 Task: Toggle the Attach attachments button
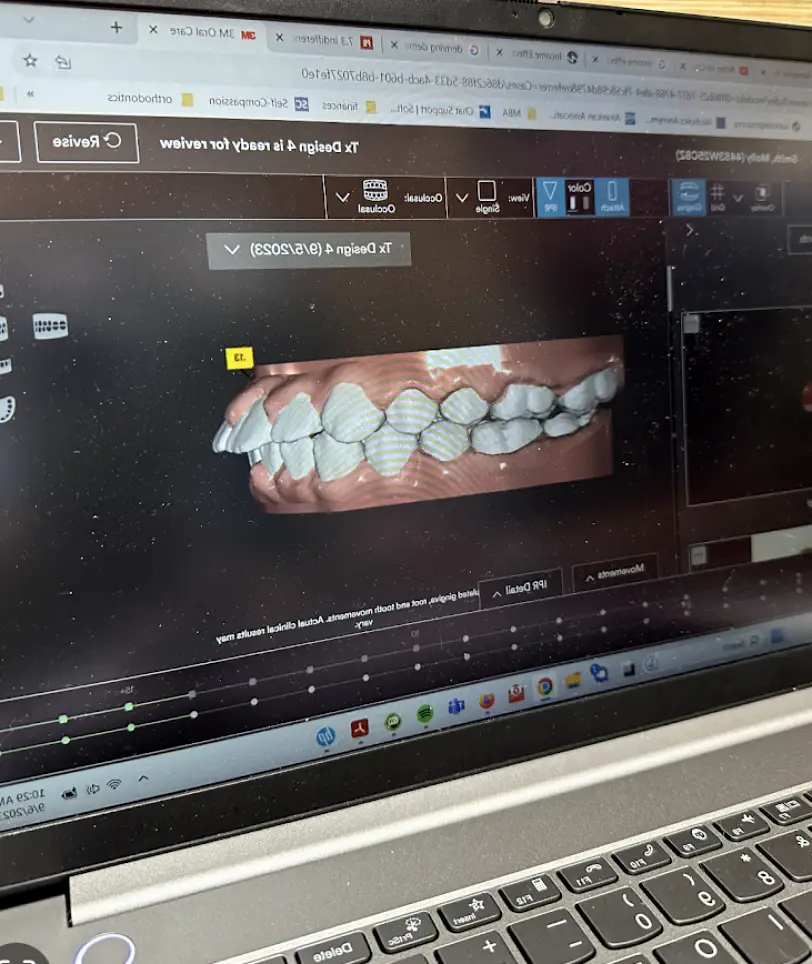(x=612, y=197)
